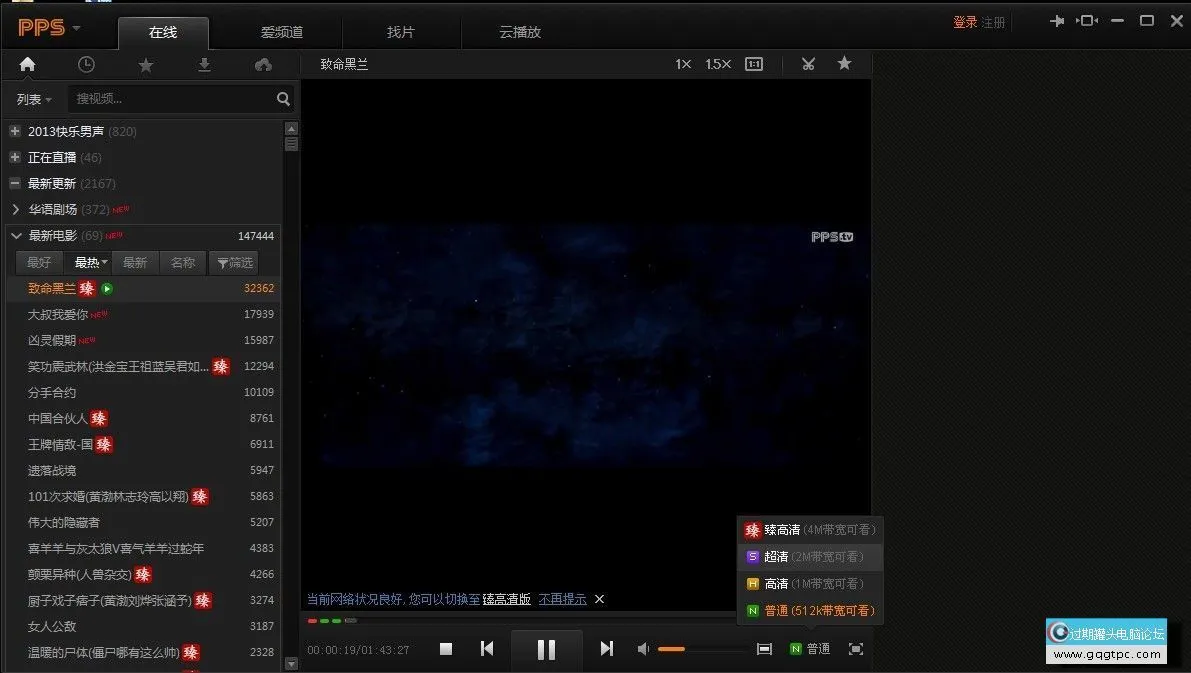Open the 收藏 favorites panel
Image resolution: width=1191 pixels, height=673 pixels.
point(145,64)
